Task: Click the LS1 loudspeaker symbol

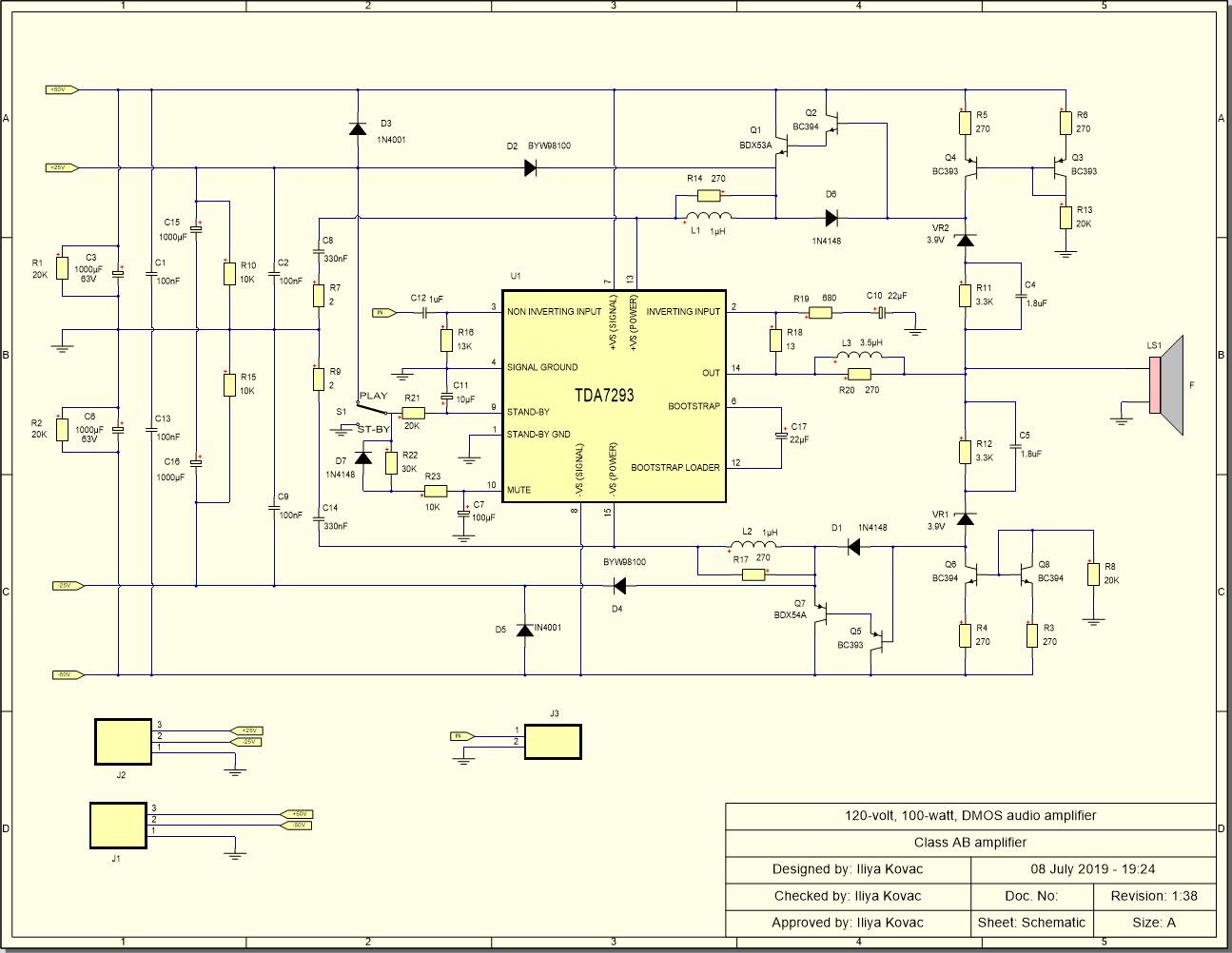Action: [1166, 385]
